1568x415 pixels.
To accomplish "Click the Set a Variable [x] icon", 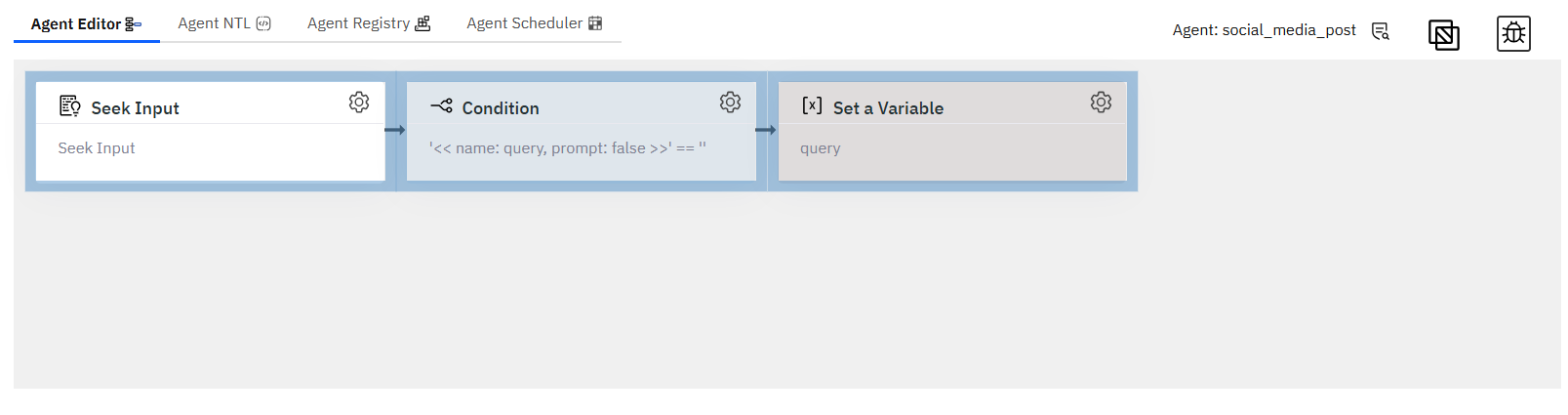I will click(x=812, y=105).
